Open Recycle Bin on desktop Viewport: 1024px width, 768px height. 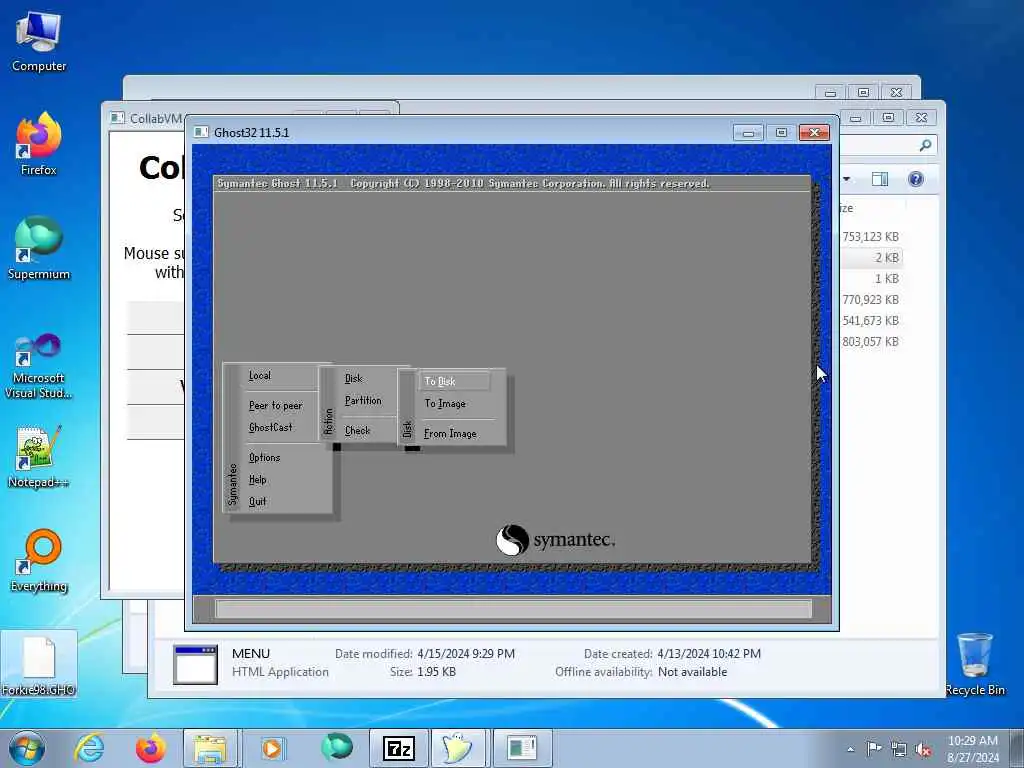click(x=974, y=664)
